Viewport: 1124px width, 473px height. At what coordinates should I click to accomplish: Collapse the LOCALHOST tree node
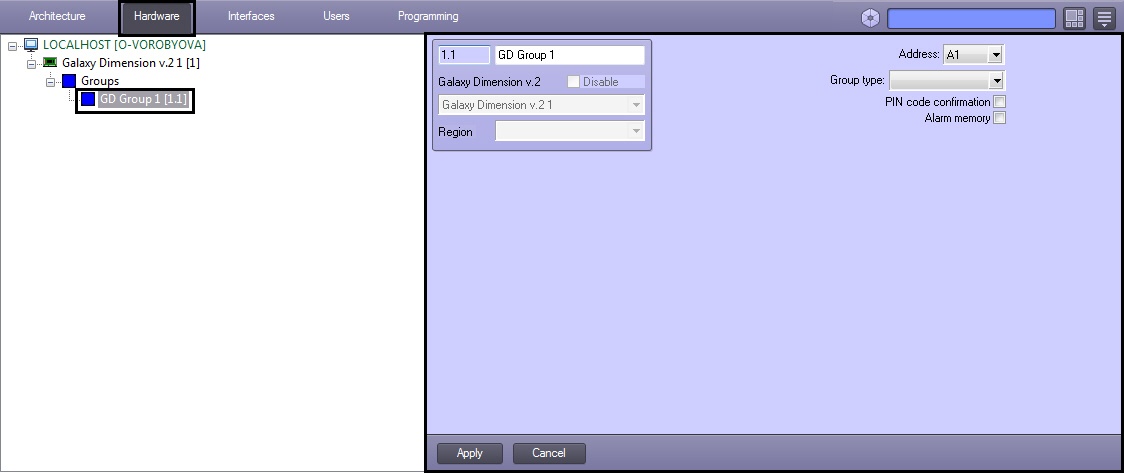[x=12, y=46]
